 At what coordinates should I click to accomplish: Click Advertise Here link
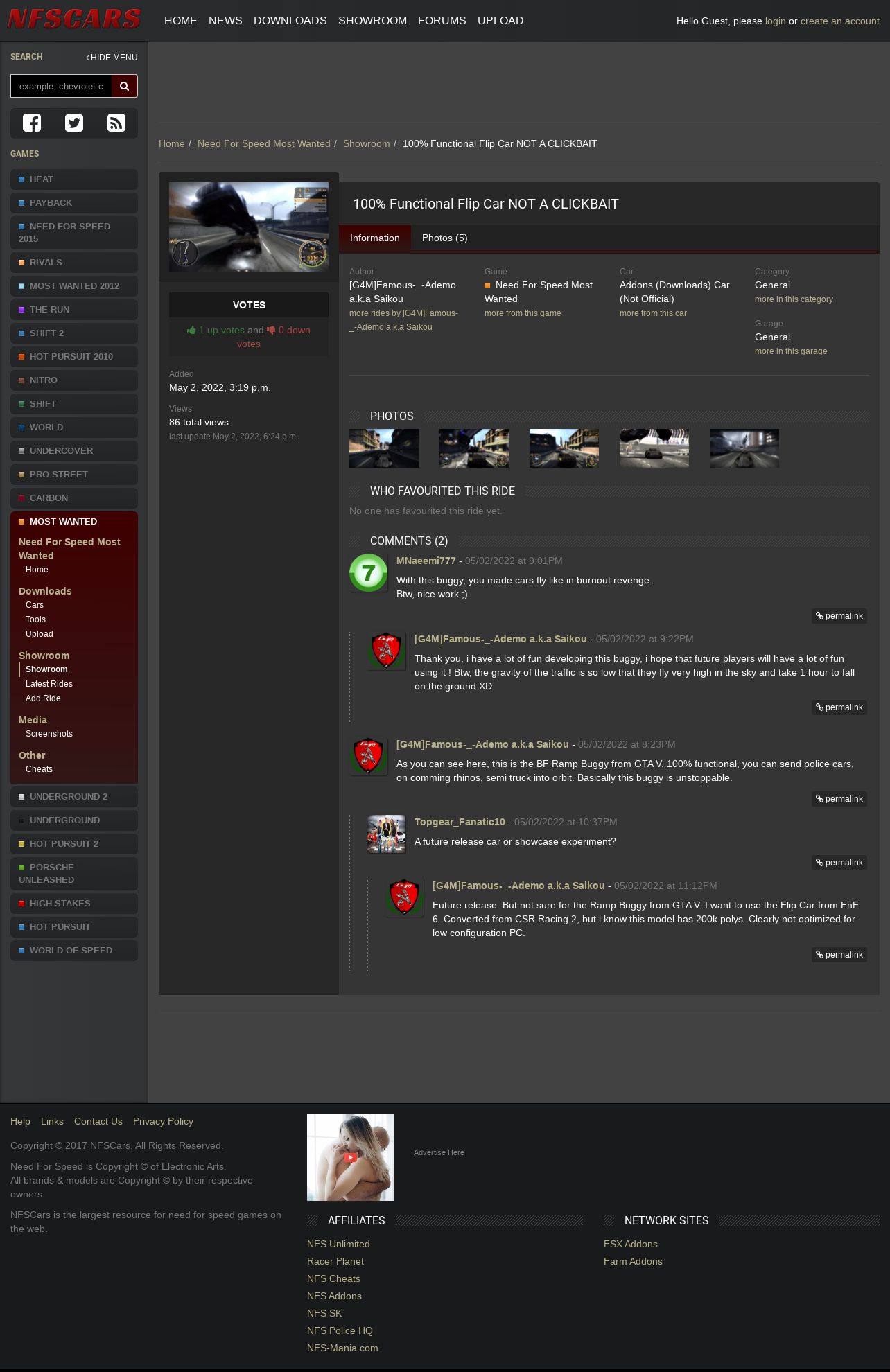(x=439, y=1152)
